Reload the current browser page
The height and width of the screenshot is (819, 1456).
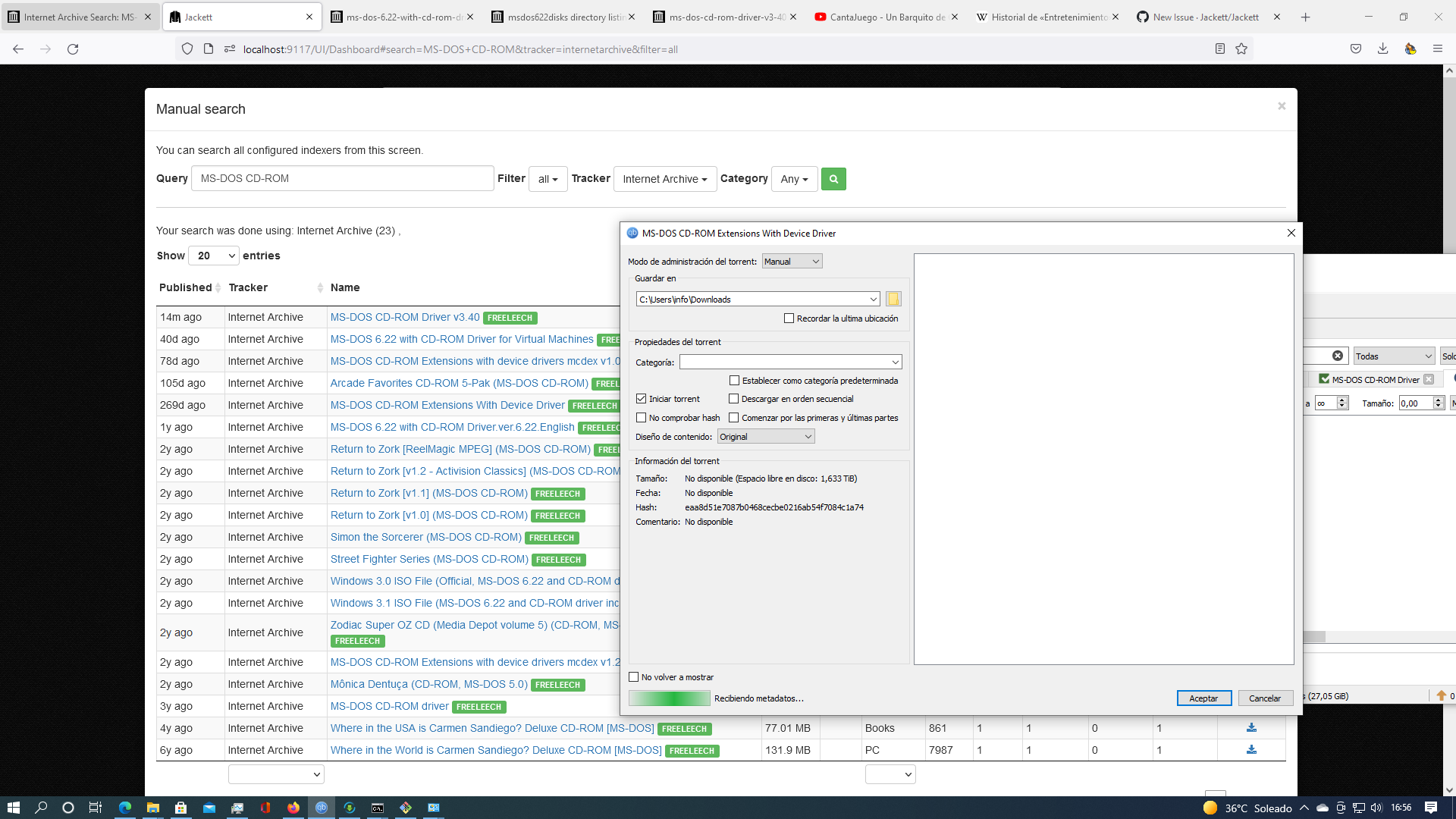(x=73, y=49)
